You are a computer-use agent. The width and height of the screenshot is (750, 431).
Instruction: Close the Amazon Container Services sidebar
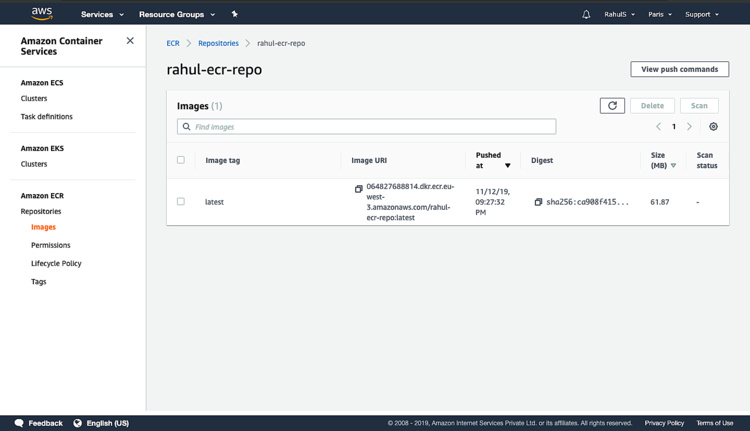130,41
